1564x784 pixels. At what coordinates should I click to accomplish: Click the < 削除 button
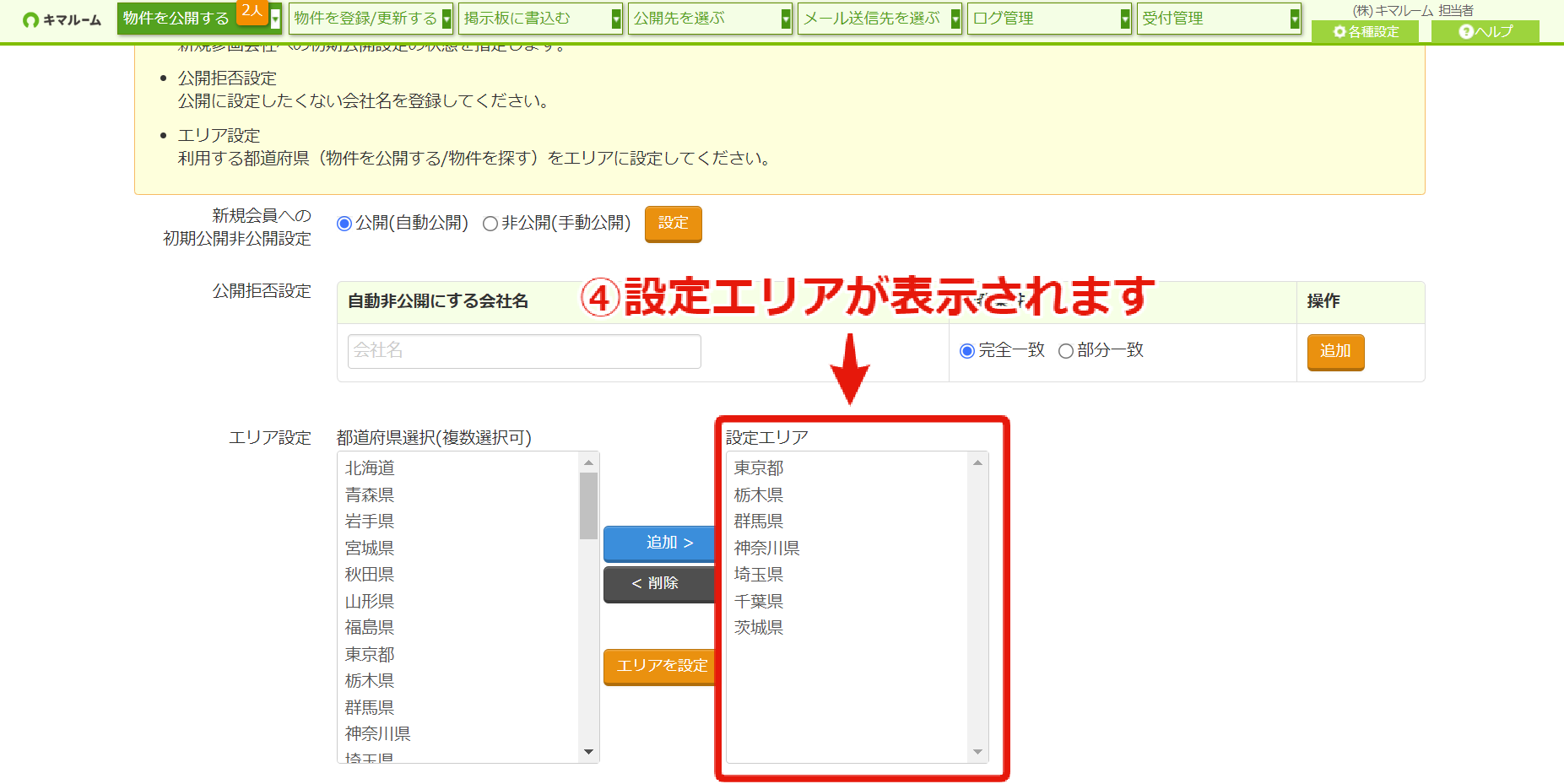pos(660,584)
